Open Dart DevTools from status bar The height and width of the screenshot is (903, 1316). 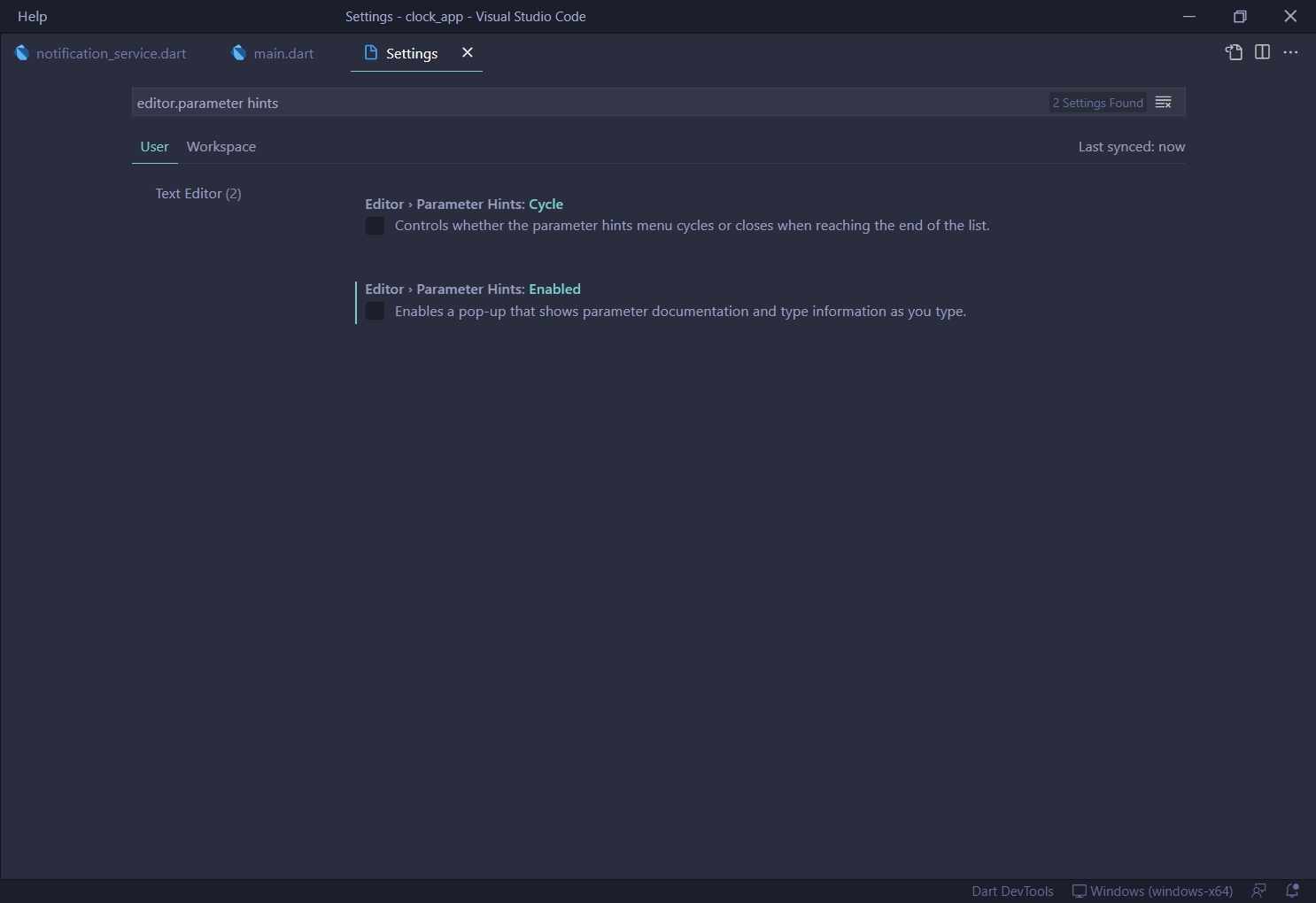click(1012, 891)
